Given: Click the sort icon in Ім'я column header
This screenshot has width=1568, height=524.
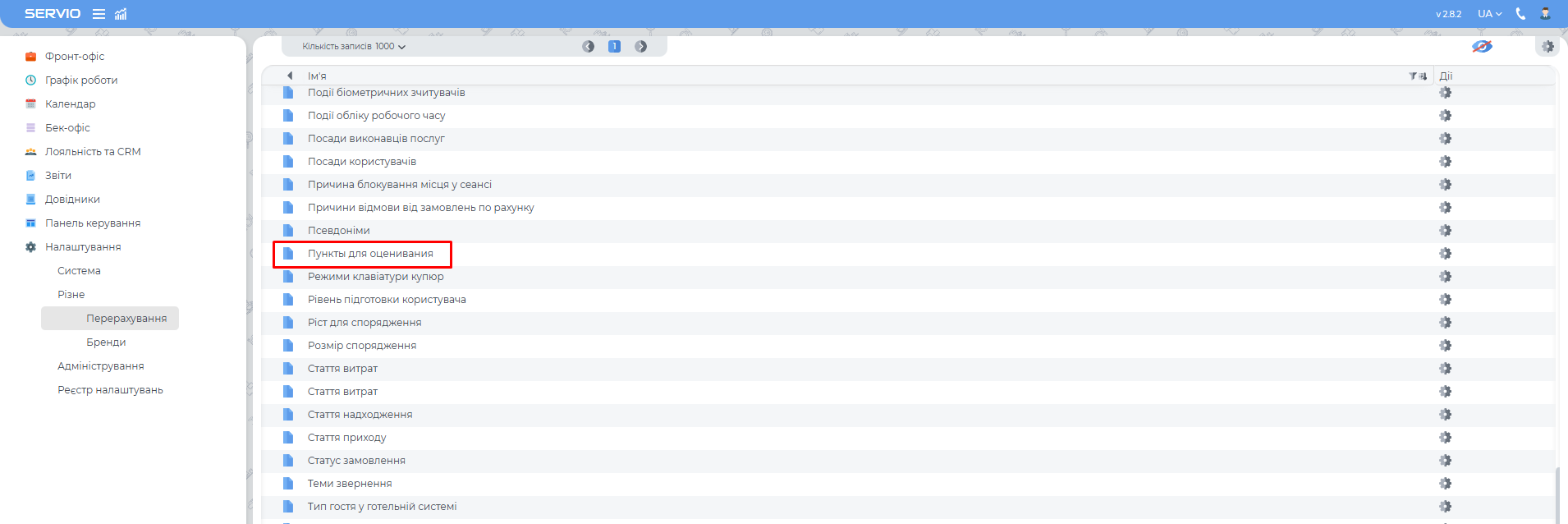Looking at the screenshot, I should point(1423,76).
